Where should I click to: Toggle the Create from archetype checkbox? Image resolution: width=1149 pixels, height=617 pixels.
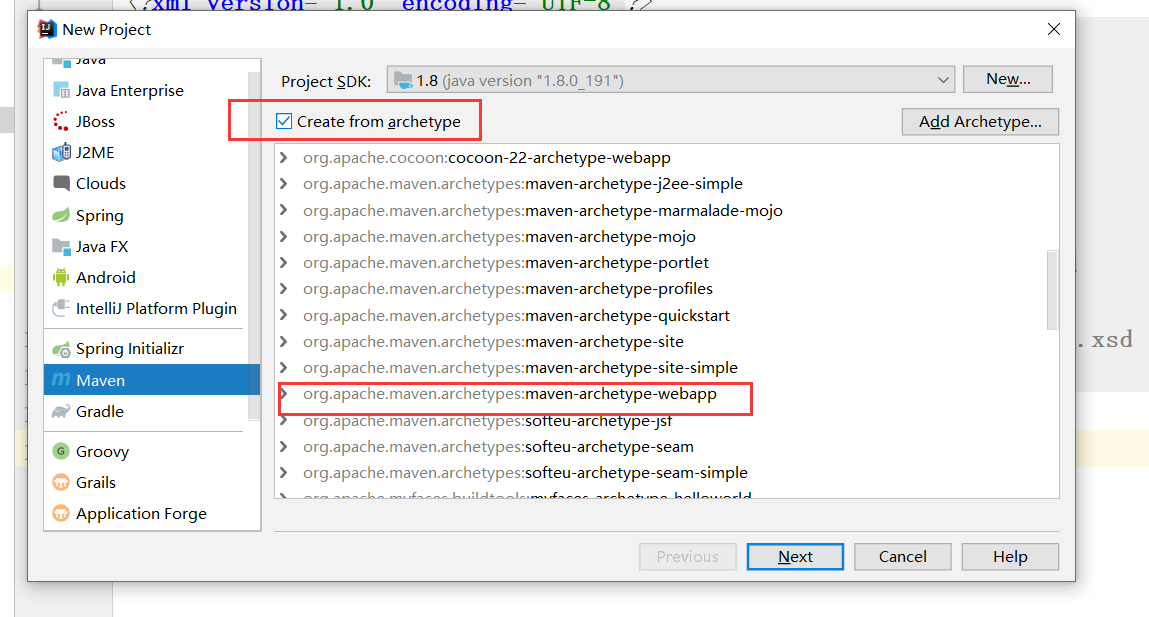tap(284, 121)
